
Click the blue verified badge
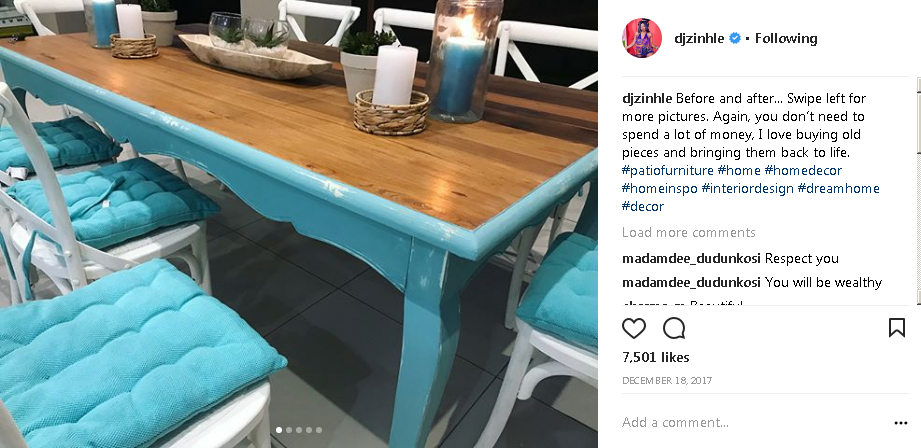[734, 38]
